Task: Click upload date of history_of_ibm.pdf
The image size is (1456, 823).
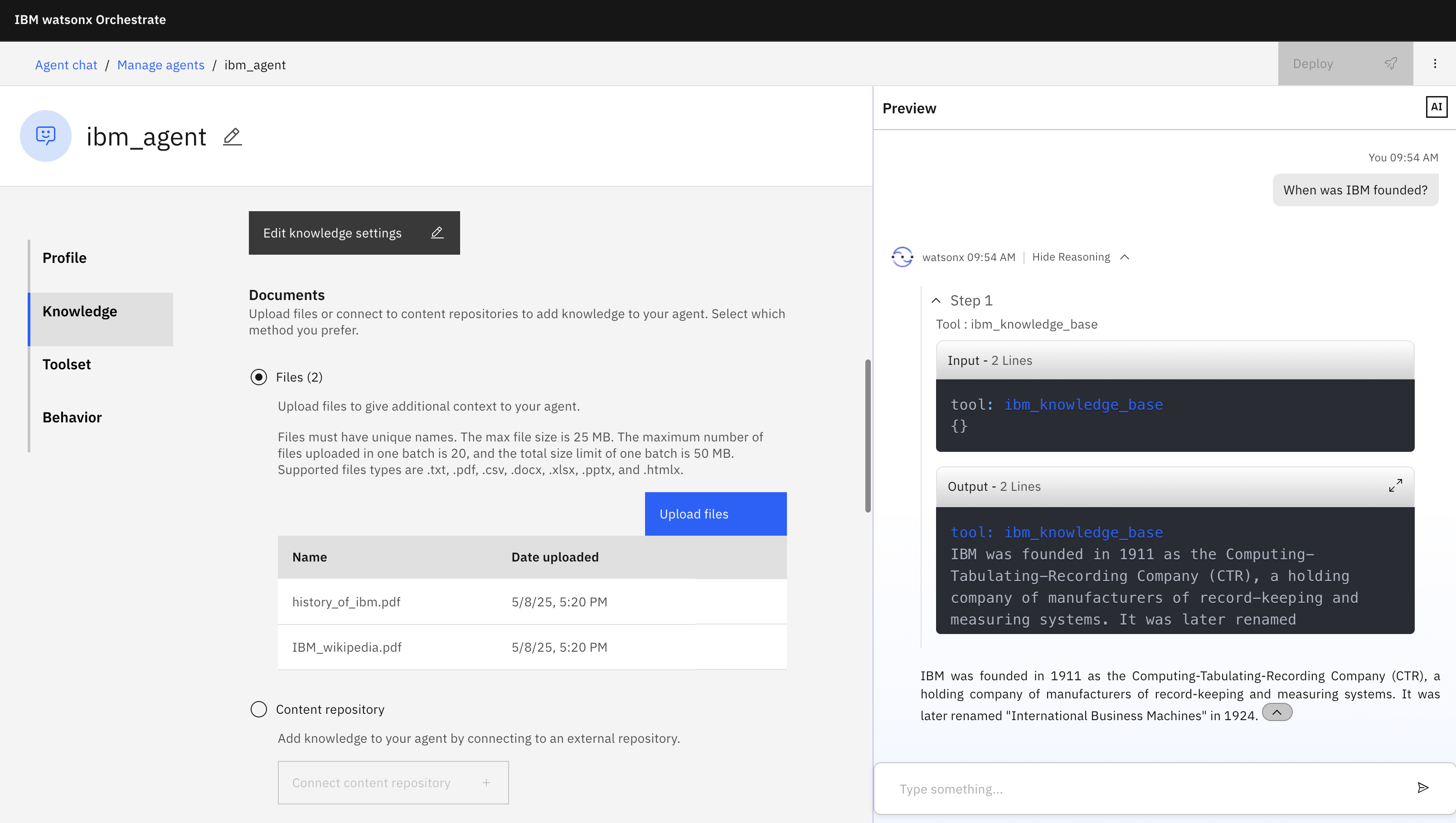Action: (559, 602)
